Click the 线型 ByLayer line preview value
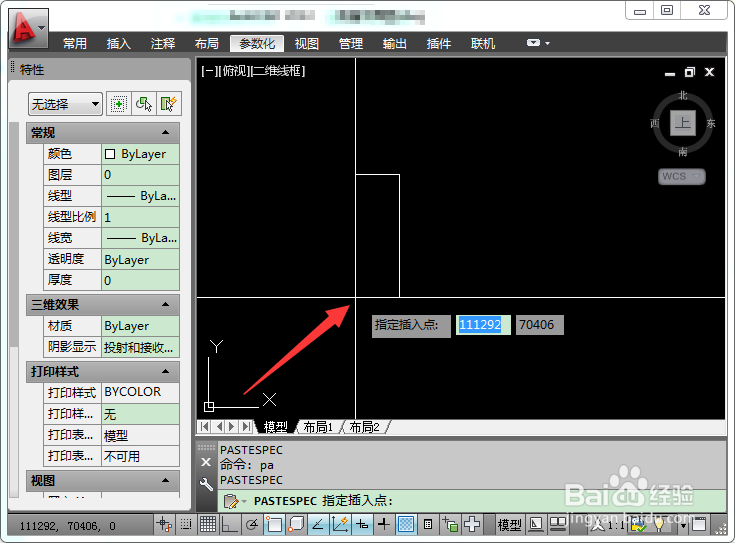Viewport: 735px width, 543px height. [x=141, y=196]
